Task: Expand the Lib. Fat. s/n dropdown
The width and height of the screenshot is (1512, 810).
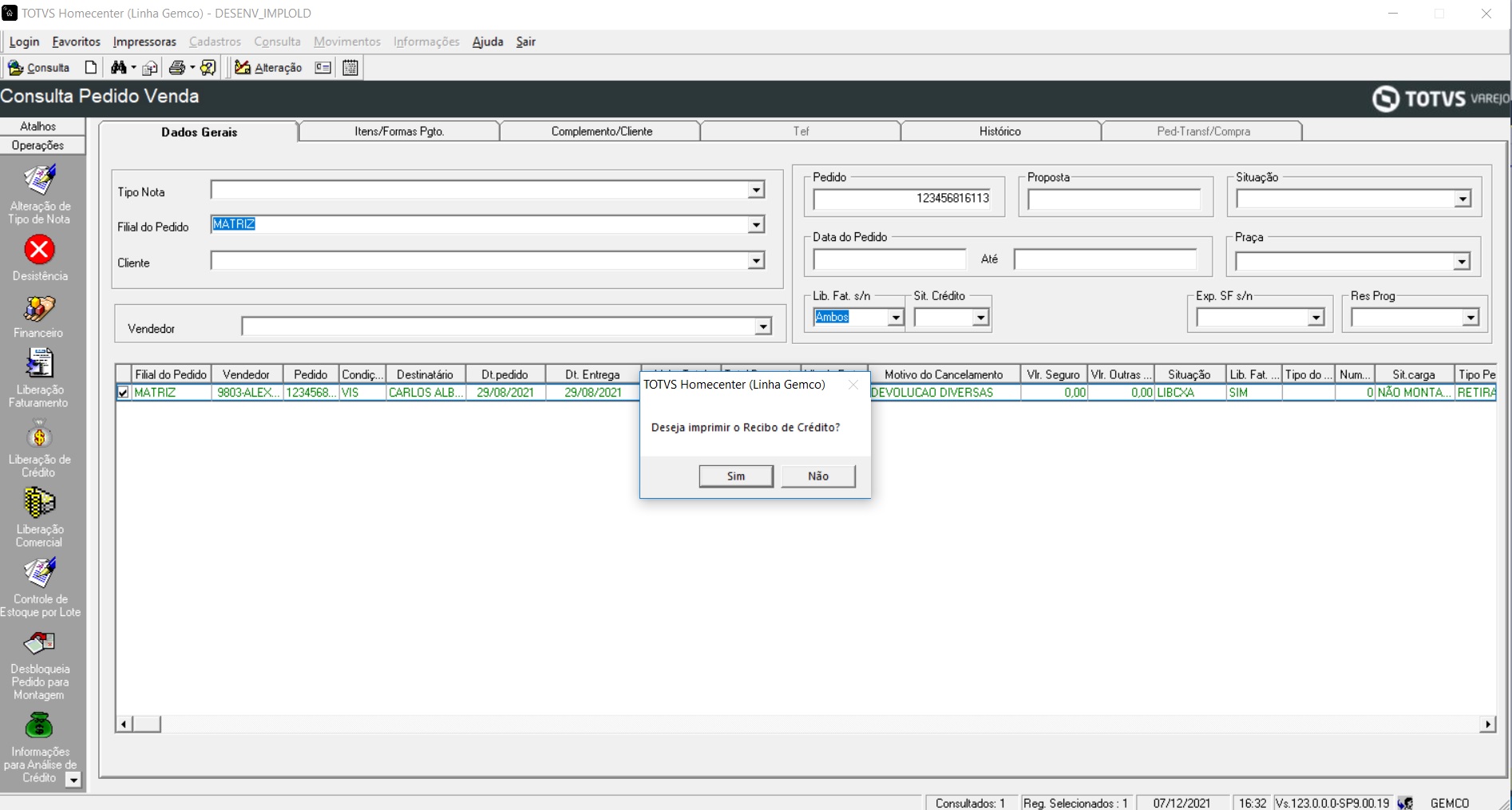Action: click(x=896, y=318)
